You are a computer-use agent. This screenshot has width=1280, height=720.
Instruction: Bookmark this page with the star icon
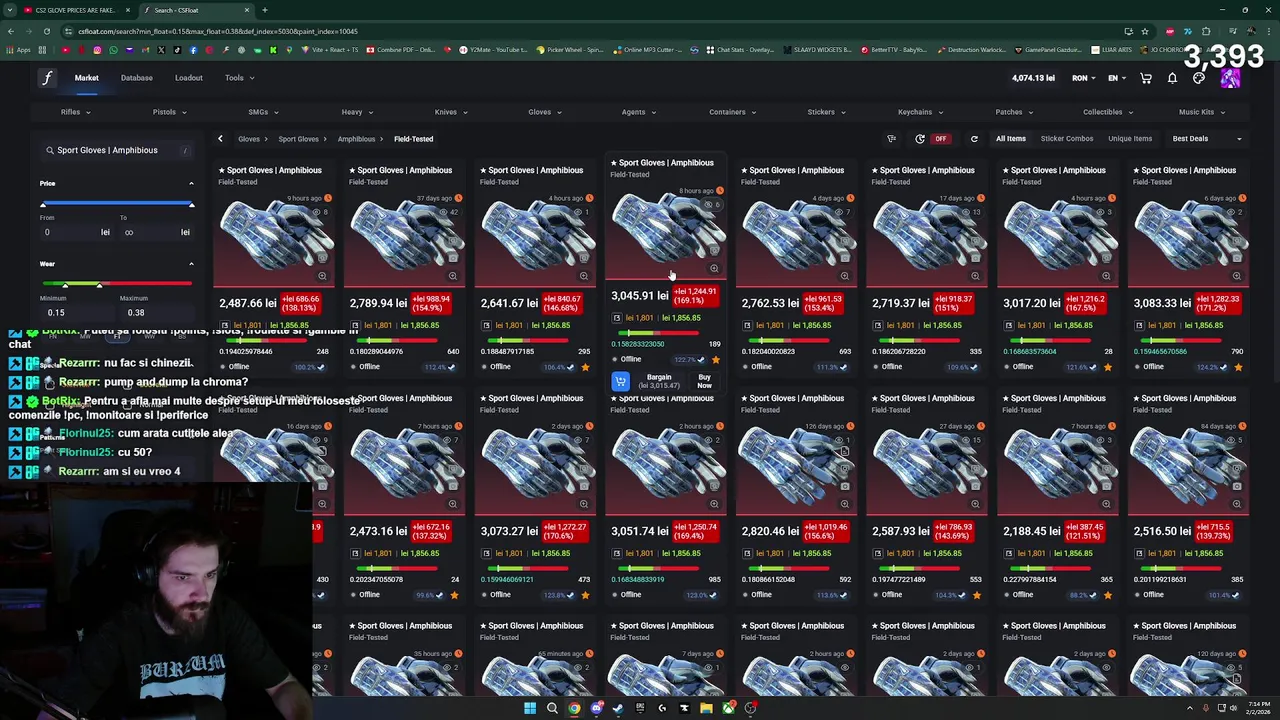coord(1145,31)
